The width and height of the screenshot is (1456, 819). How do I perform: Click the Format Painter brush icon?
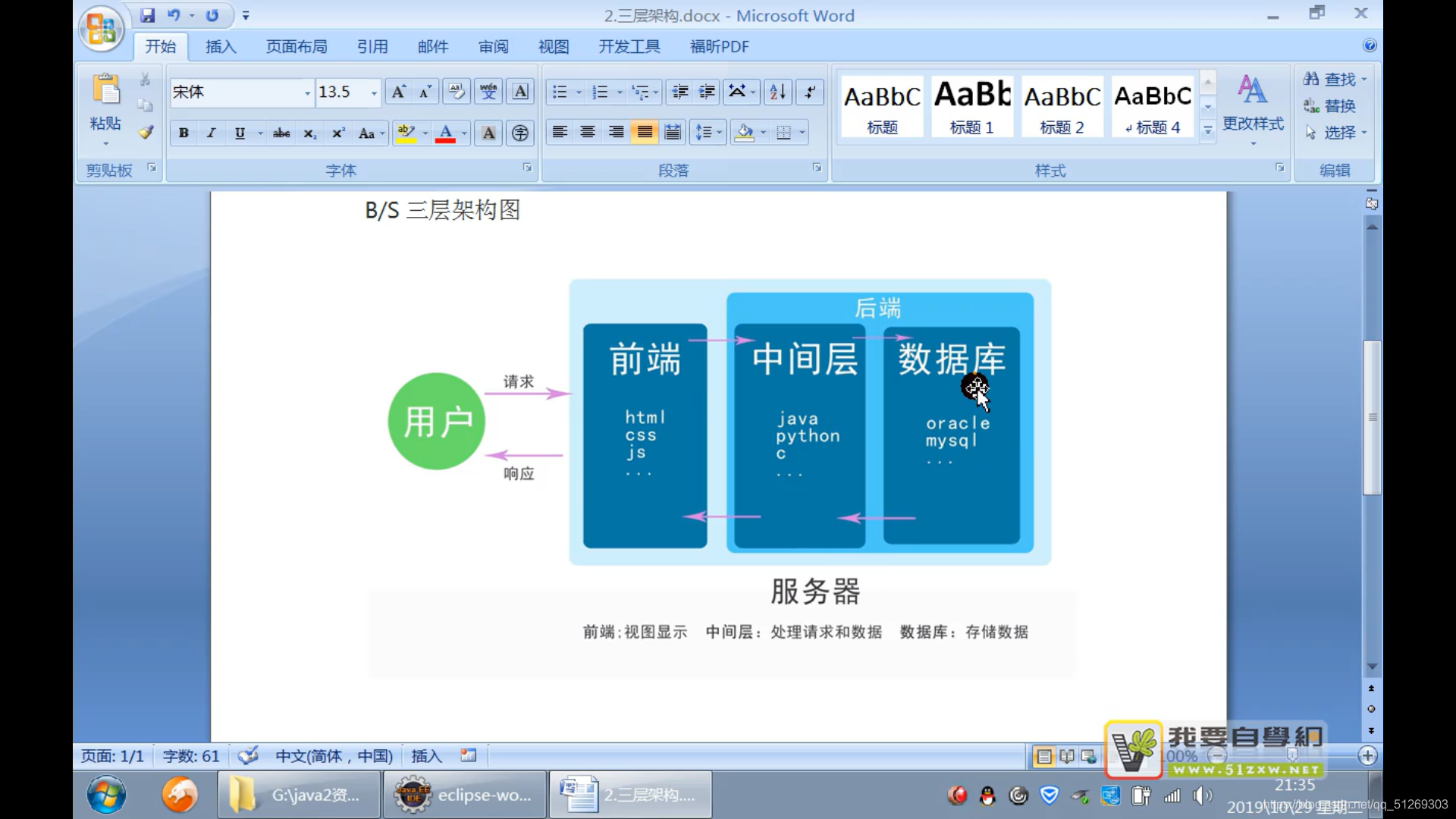146,133
